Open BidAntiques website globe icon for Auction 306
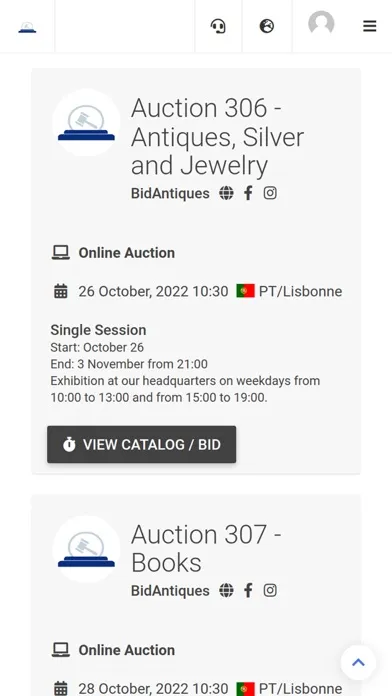 tap(226, 193)
